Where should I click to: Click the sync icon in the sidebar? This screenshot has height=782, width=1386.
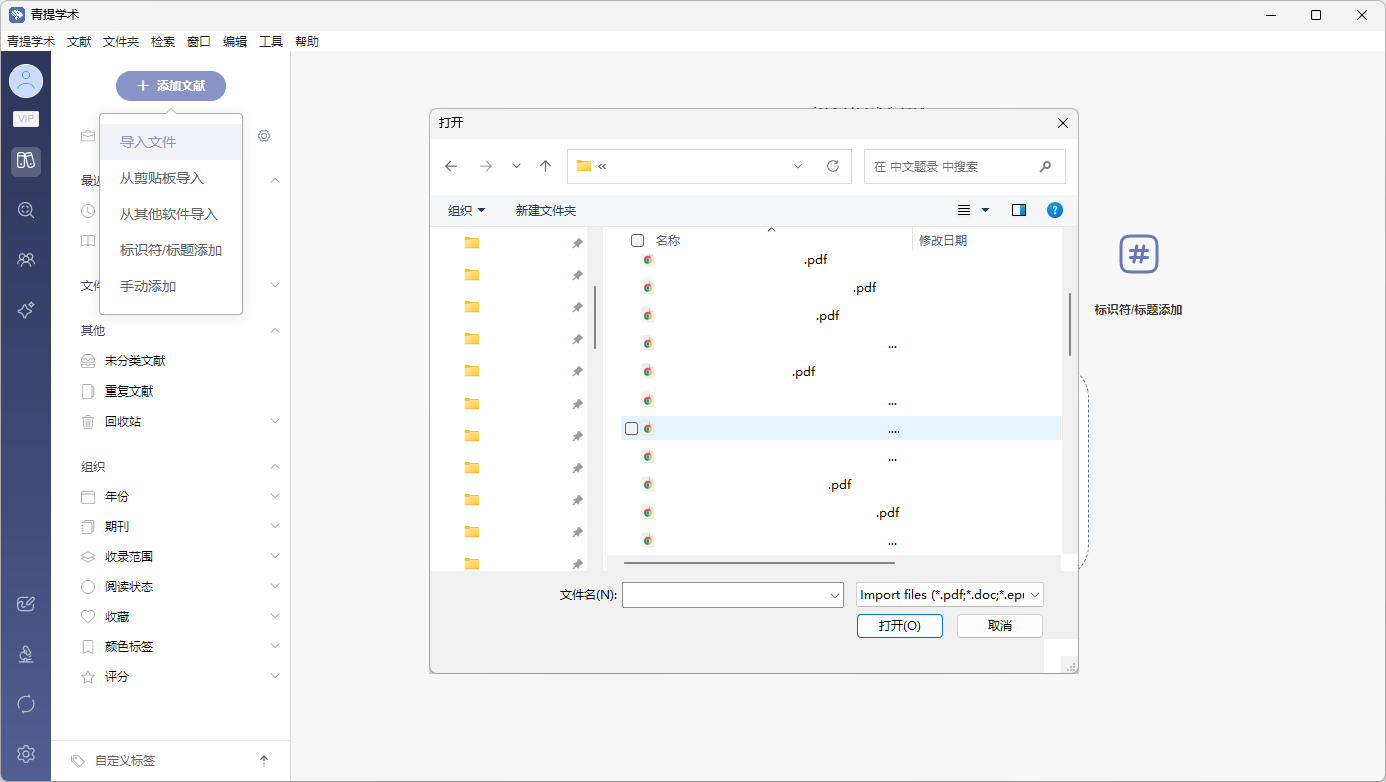[x=26, y=704]
